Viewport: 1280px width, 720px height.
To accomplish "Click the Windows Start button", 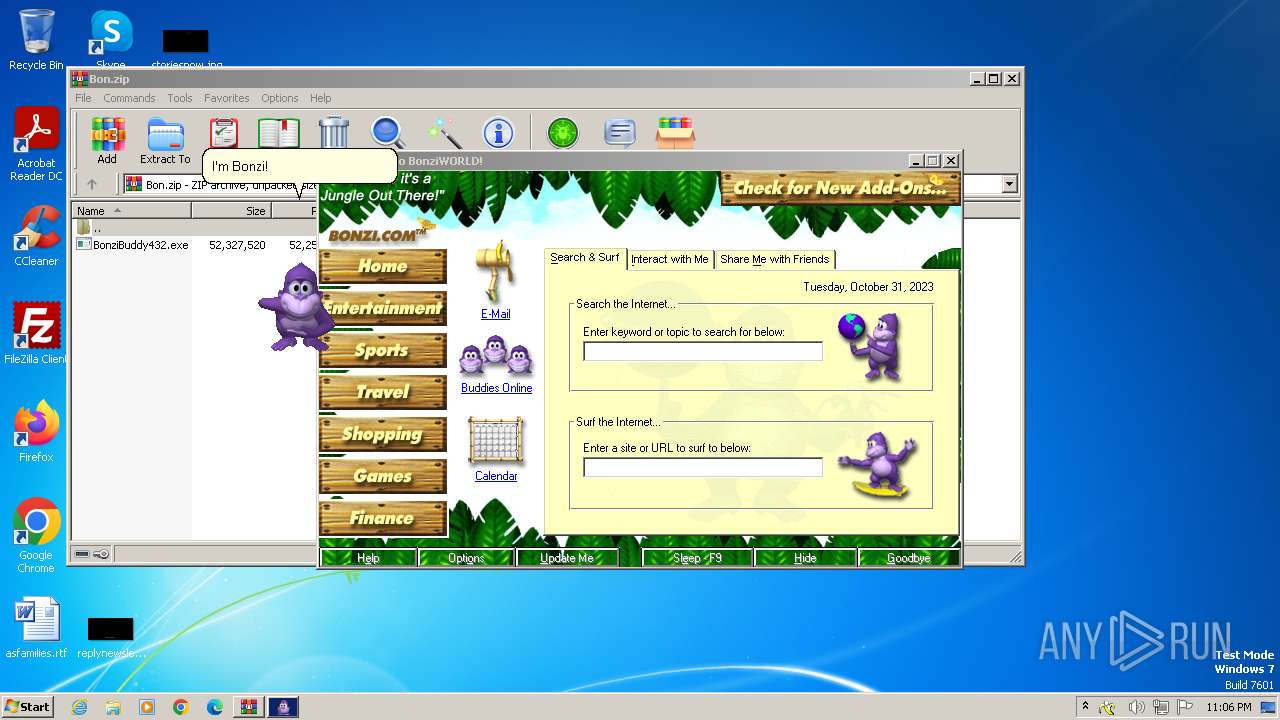I will click(27, 706).
